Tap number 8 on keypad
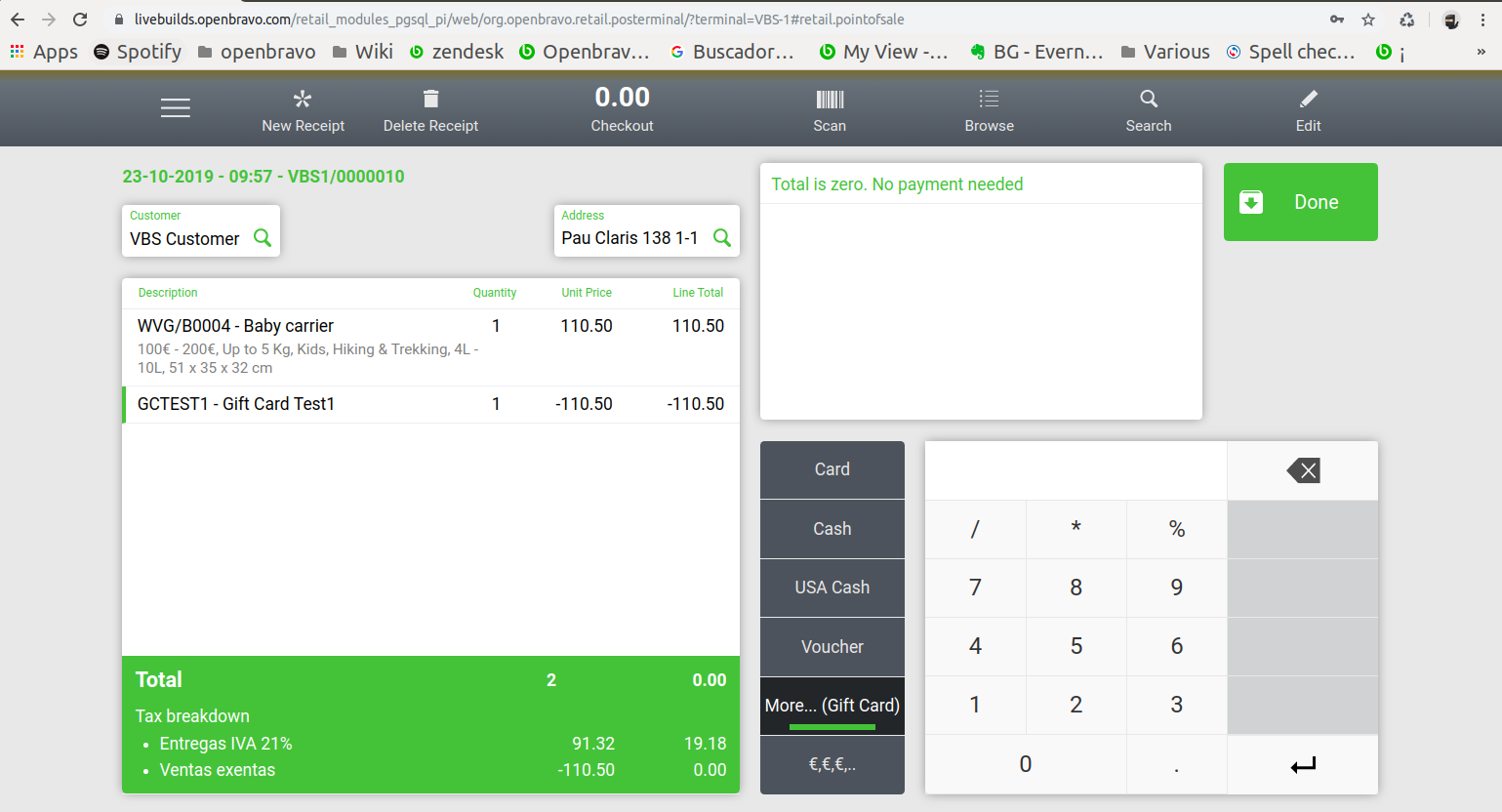Viewport: 1502px width, 812px height. point(1076,588)
